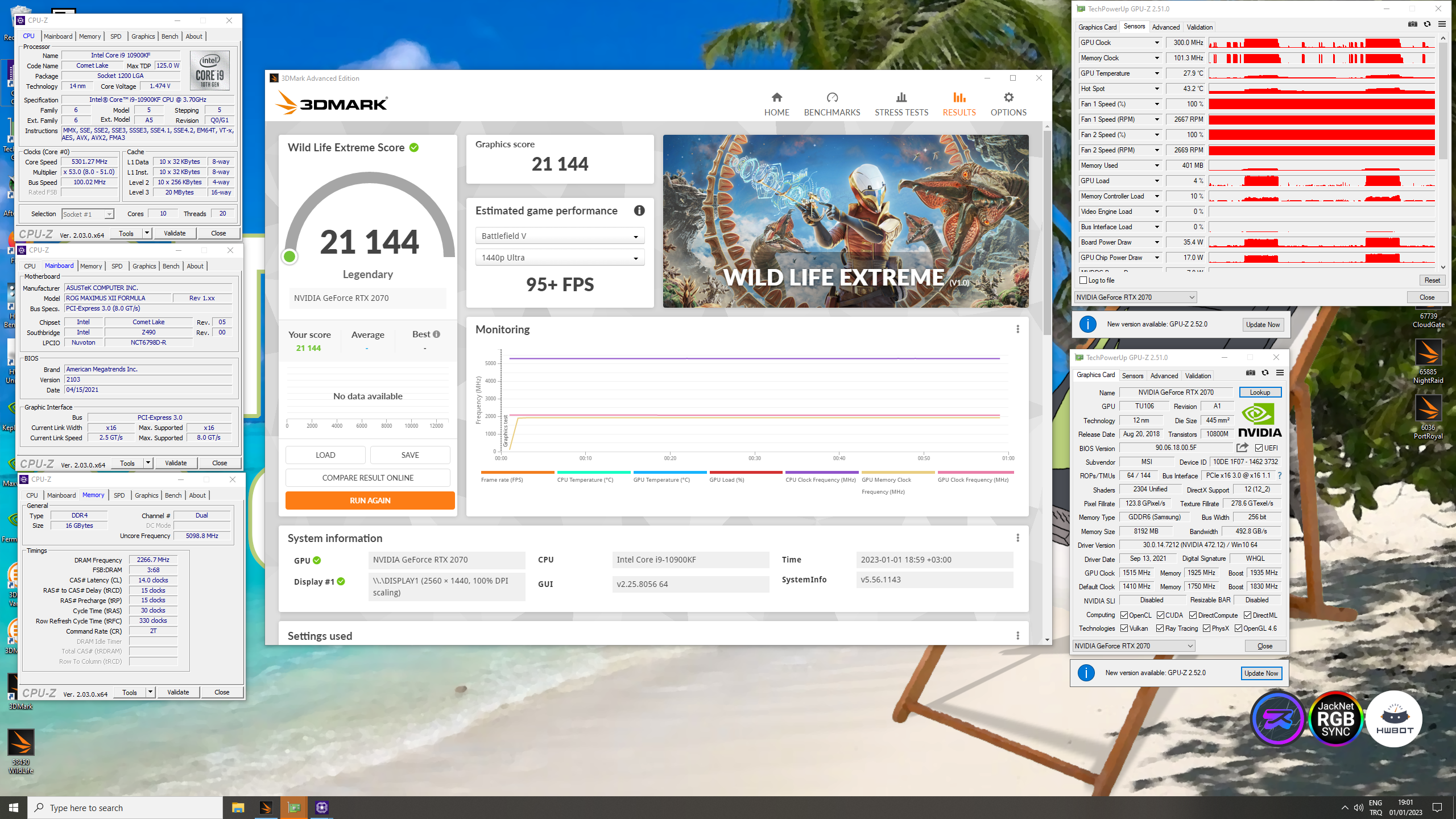The width and height of the screenshot is (1456, 819).
Task: Click GPU-Z Sensors list scrollbar
Action: coord(1443,102)
